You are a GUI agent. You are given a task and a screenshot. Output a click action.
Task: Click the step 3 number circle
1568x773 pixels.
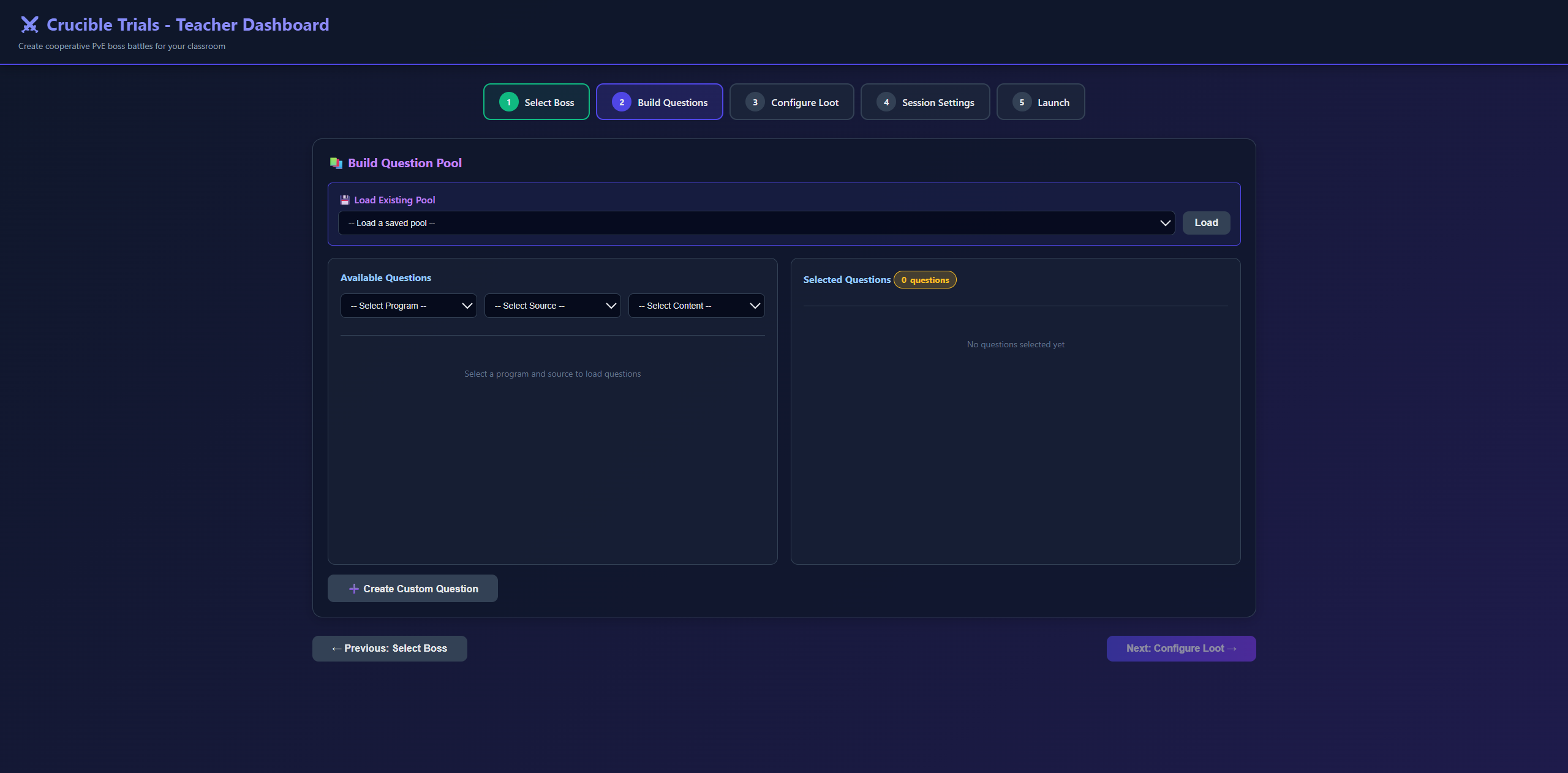coord(755,102)
